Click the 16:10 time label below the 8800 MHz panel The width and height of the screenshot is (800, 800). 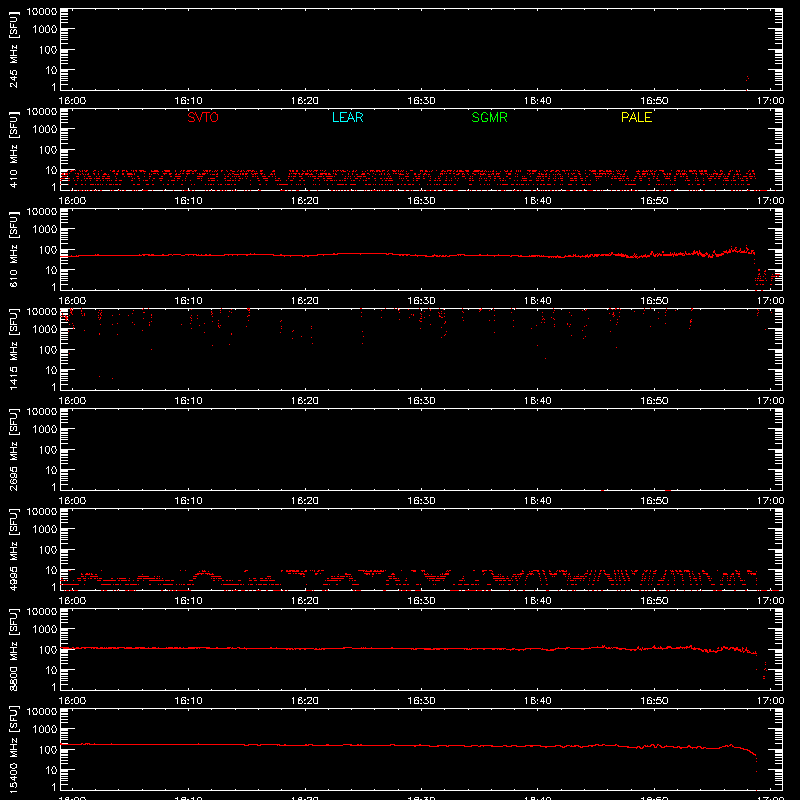(x=188, y=701)
